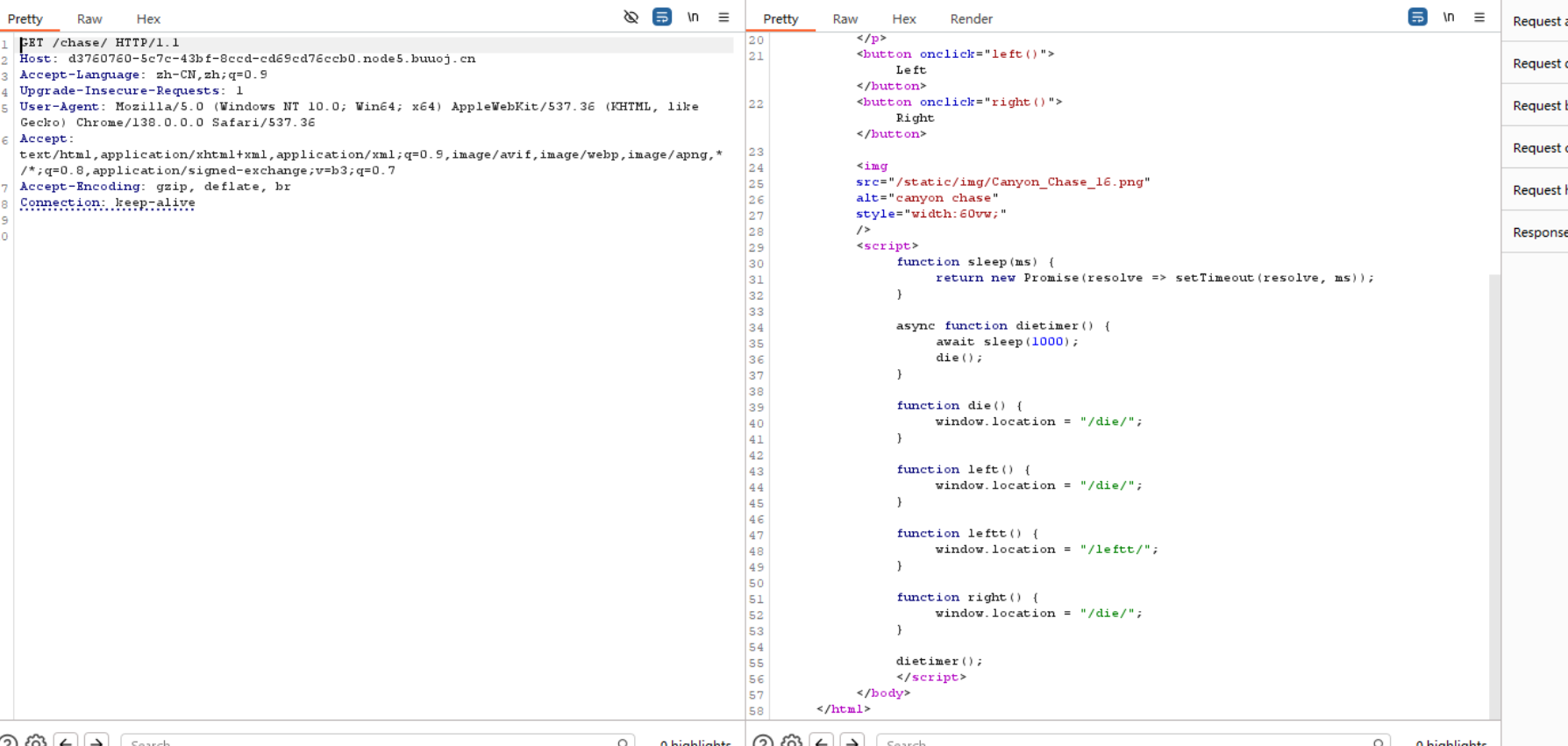Toggle the \n non-printable characters button in response pane

click(1449, 17)
